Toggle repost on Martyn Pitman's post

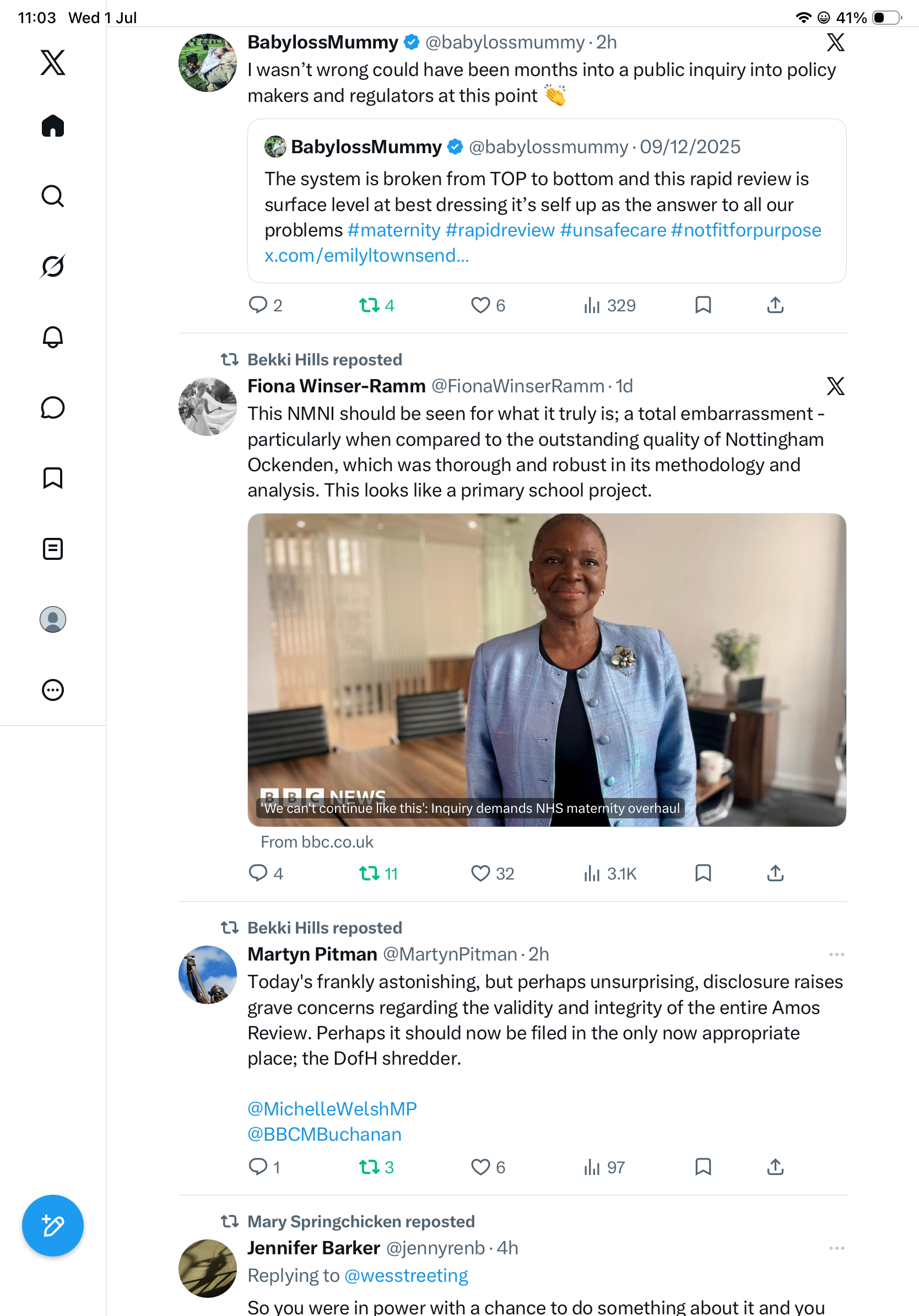click(369, 1167)
